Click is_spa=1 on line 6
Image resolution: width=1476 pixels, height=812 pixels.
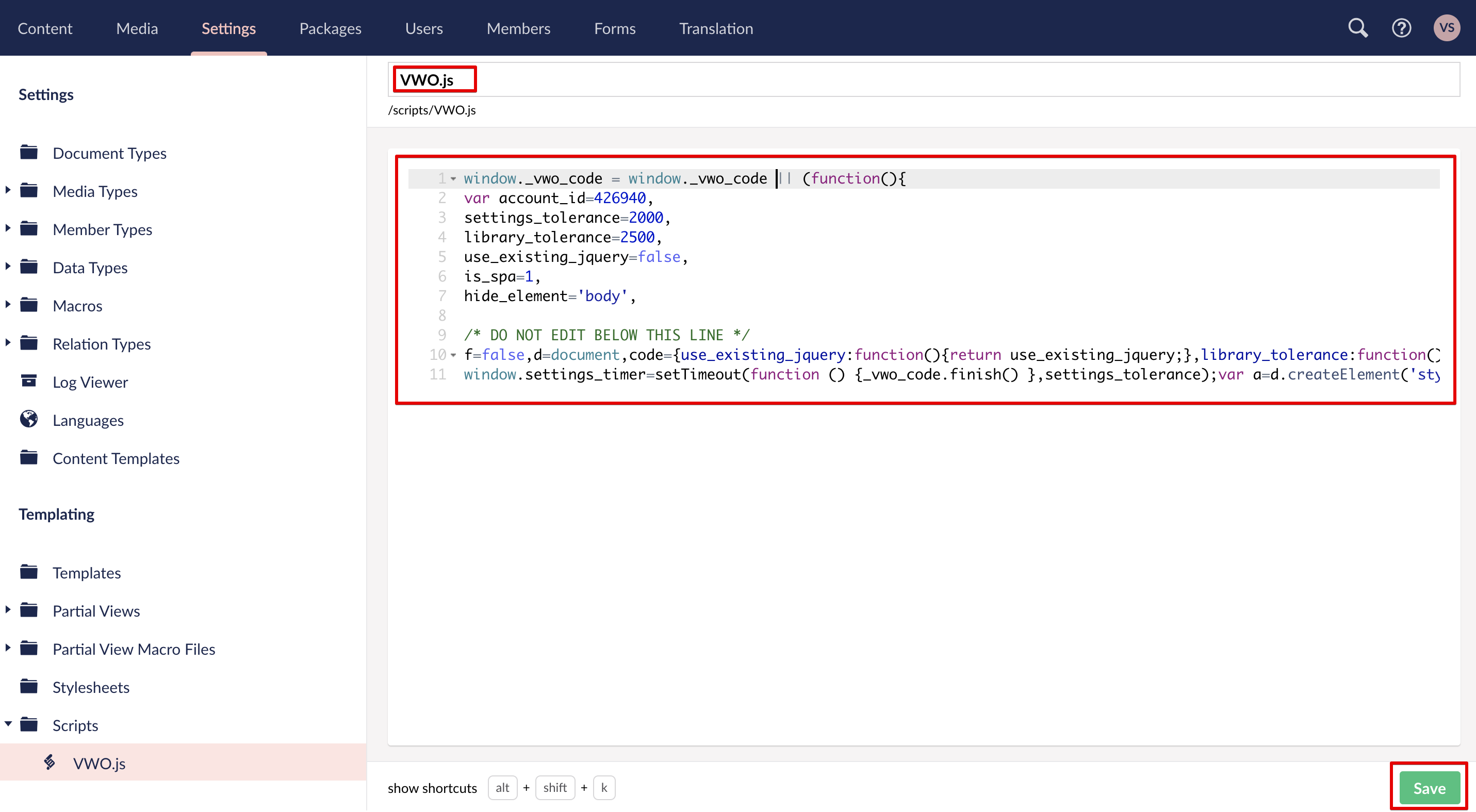coord(499,276)
